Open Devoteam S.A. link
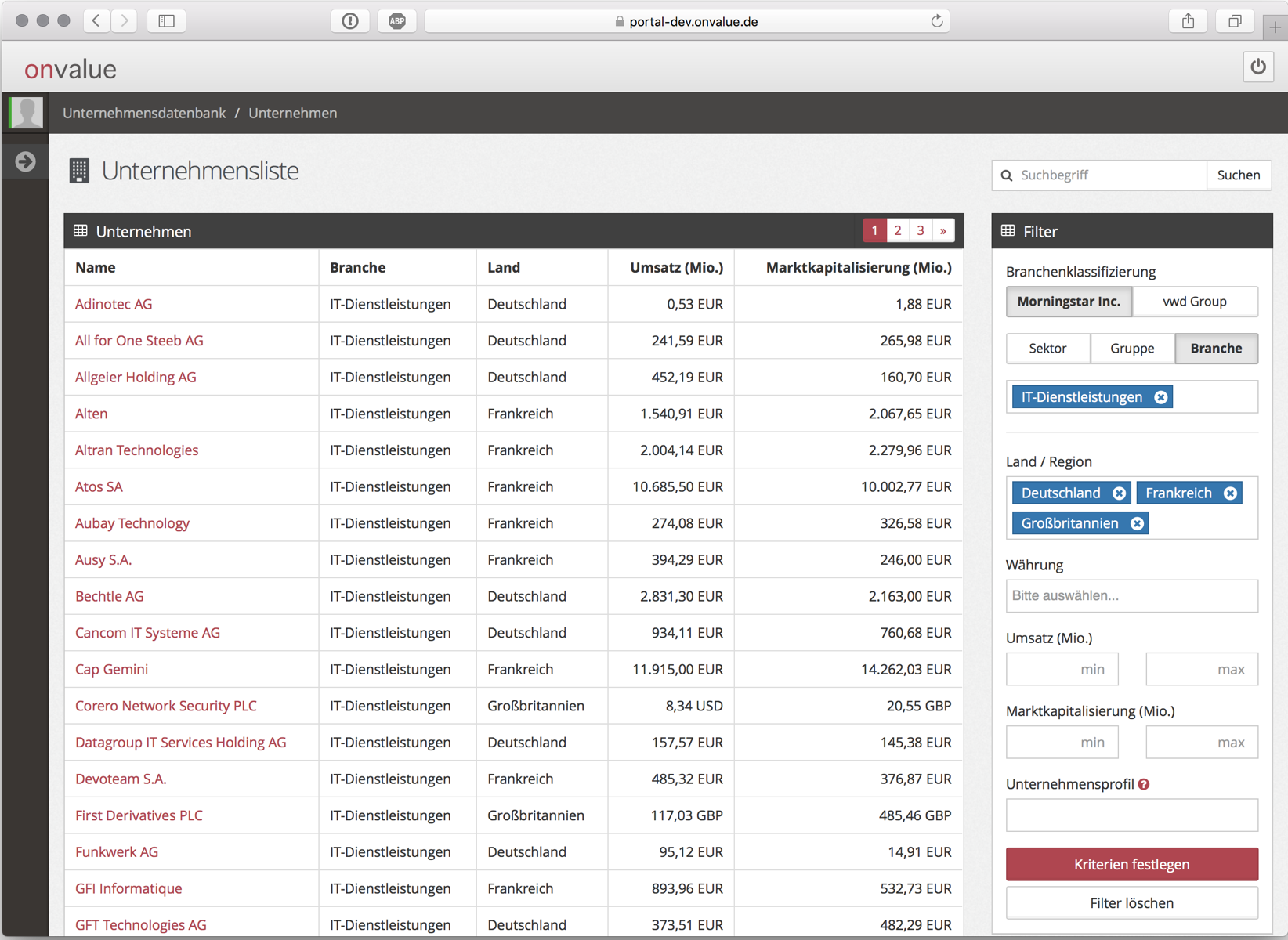 click(x=121, y=779)
